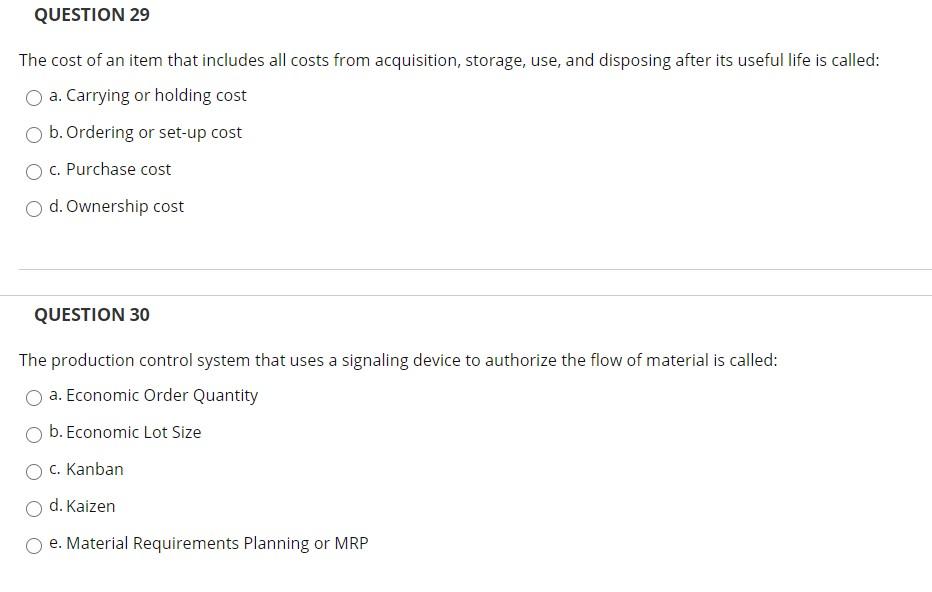Tick the Kanban radio button
The image size is (932, 592).
34,472
